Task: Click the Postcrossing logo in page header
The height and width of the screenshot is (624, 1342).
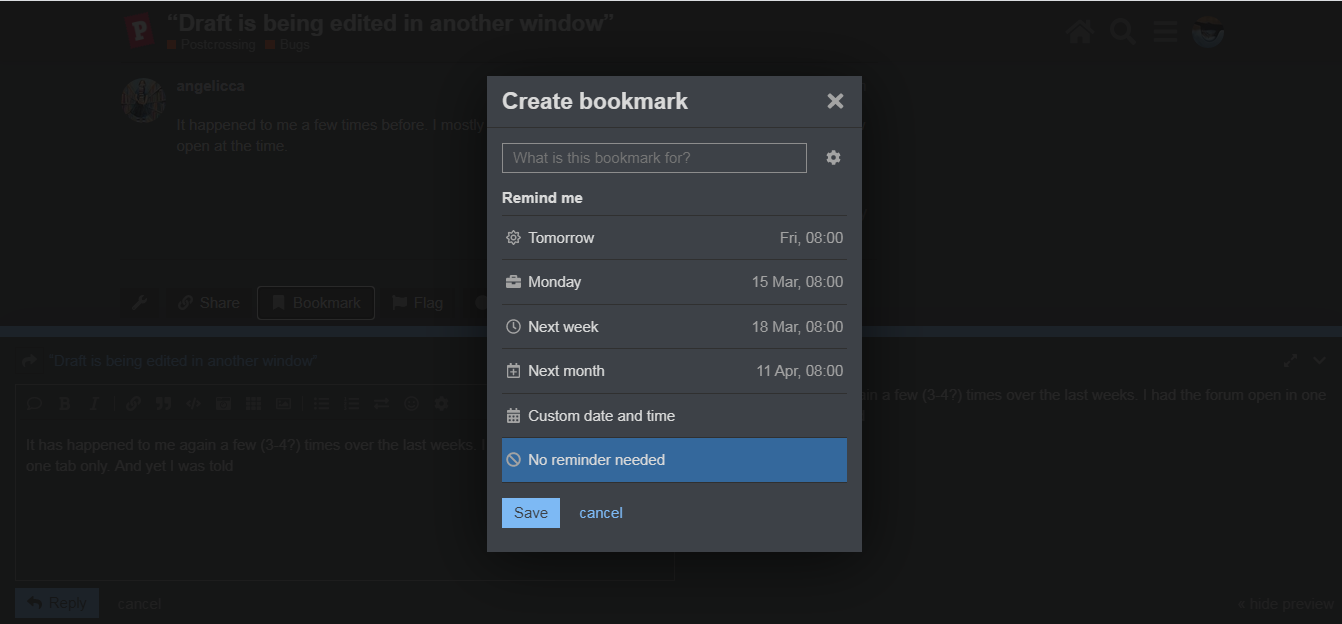Action: pyautogui.click(x=140, y=31)
